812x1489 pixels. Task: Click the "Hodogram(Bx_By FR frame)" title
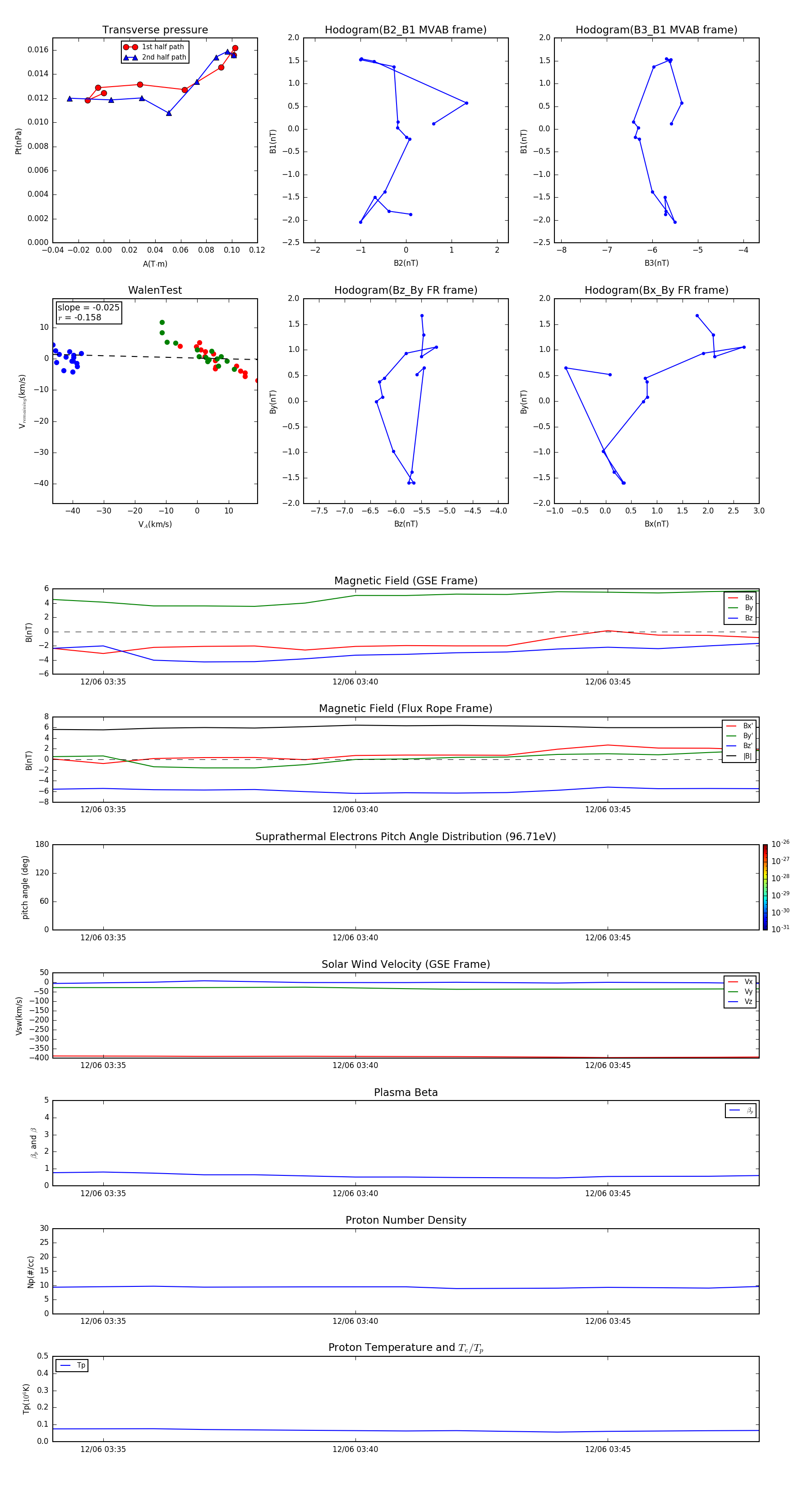pyautogui.click(x=656, y=290)
